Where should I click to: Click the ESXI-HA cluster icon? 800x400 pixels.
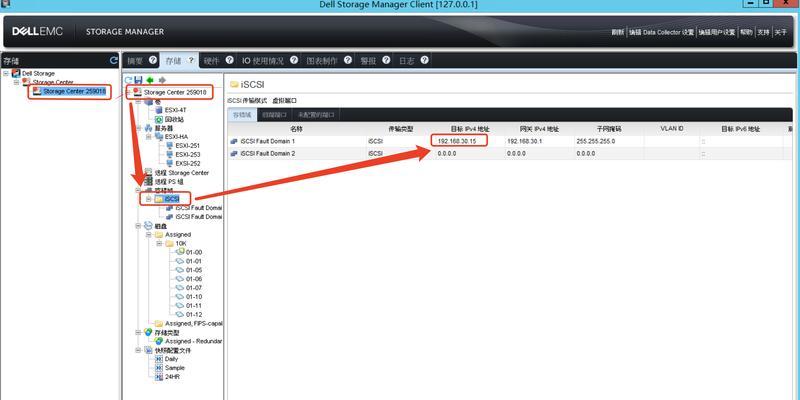159,137
